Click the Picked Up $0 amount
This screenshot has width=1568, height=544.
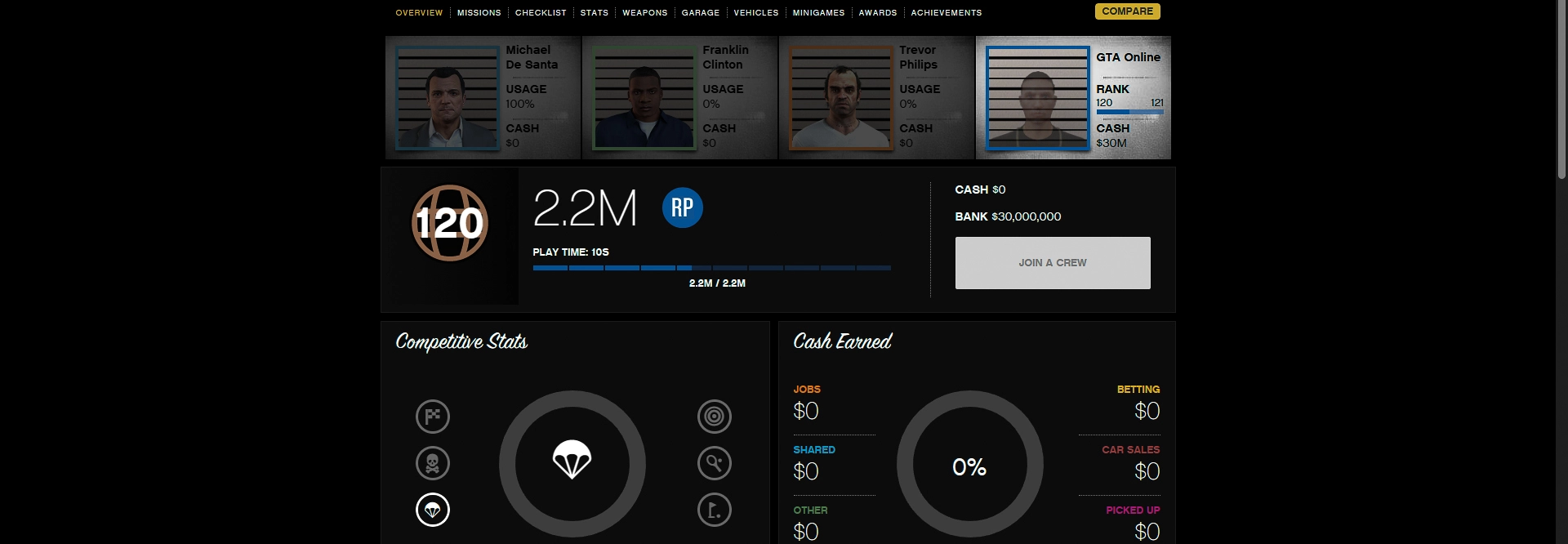coord(1147,532)
